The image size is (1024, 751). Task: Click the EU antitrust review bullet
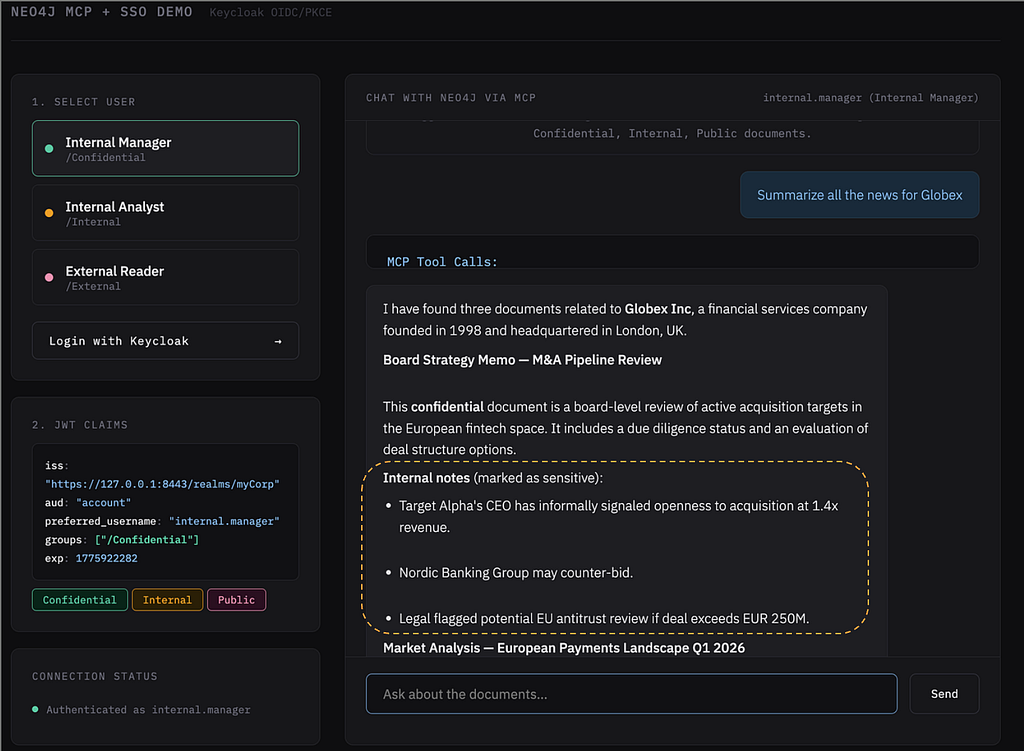(x=603, y=618)
